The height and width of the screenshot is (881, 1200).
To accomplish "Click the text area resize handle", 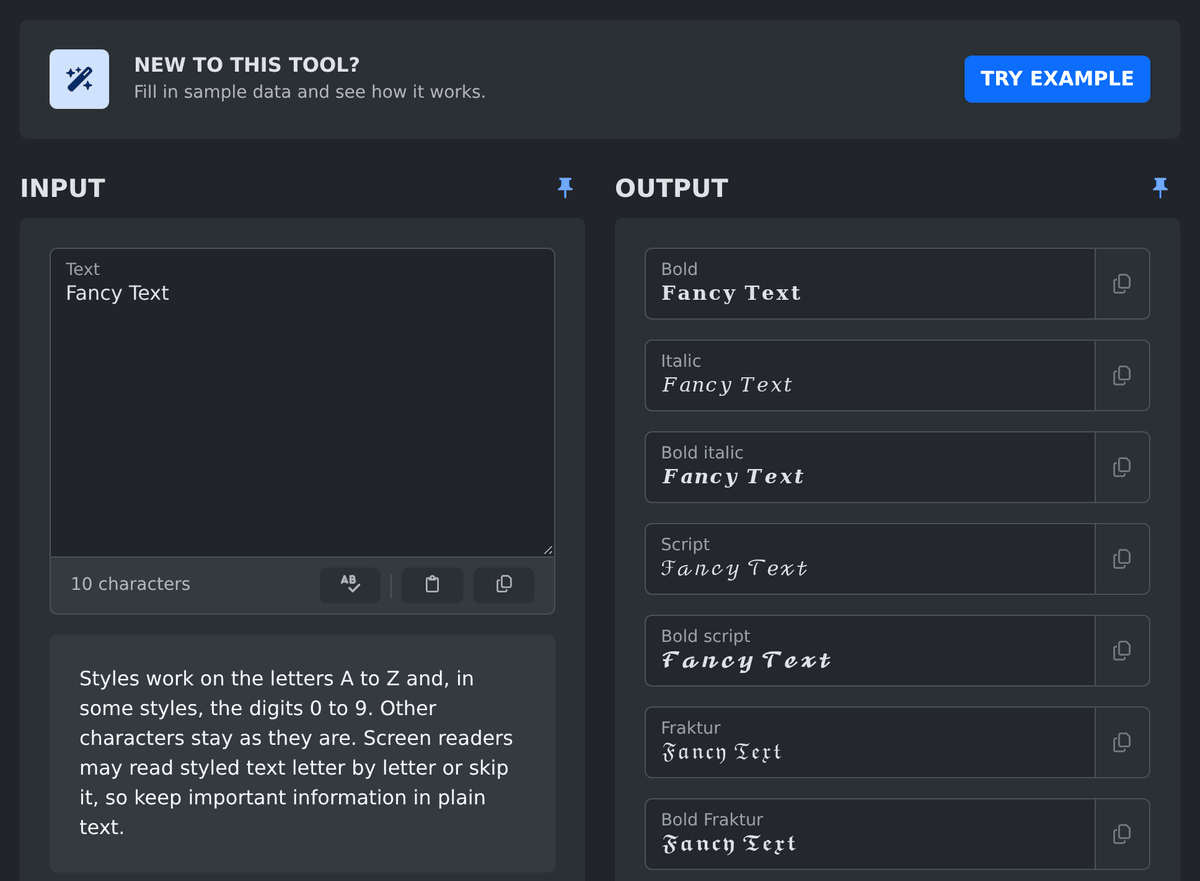I will pos(547,549).
